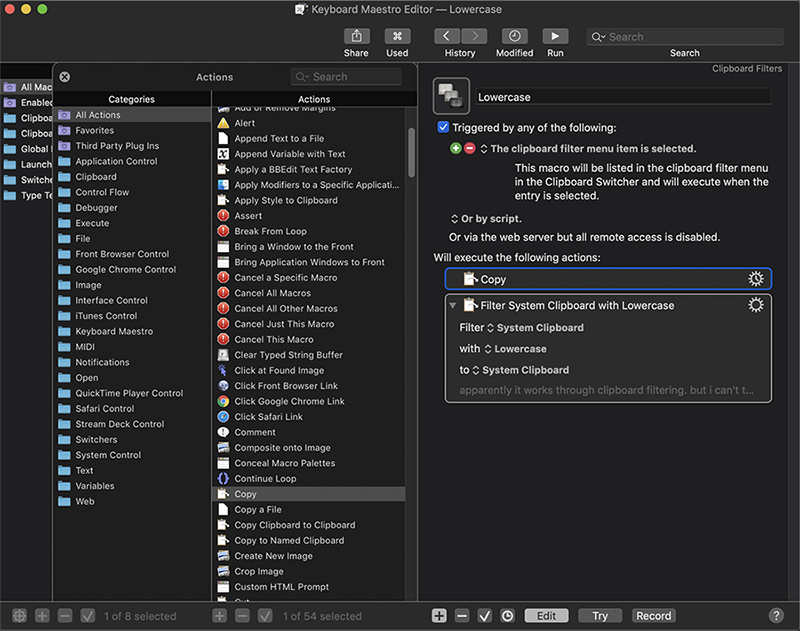
Task: Toggle enable for the selected action
Action: tap(485, 616)
